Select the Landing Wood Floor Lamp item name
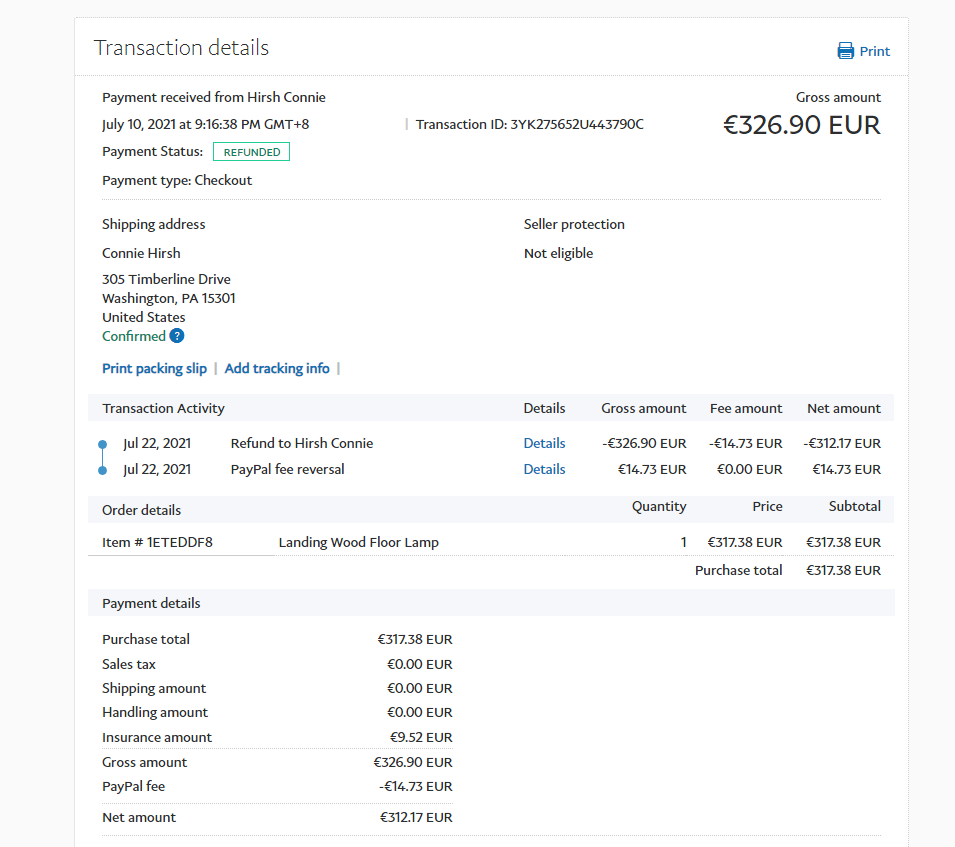 pos(358,542)
